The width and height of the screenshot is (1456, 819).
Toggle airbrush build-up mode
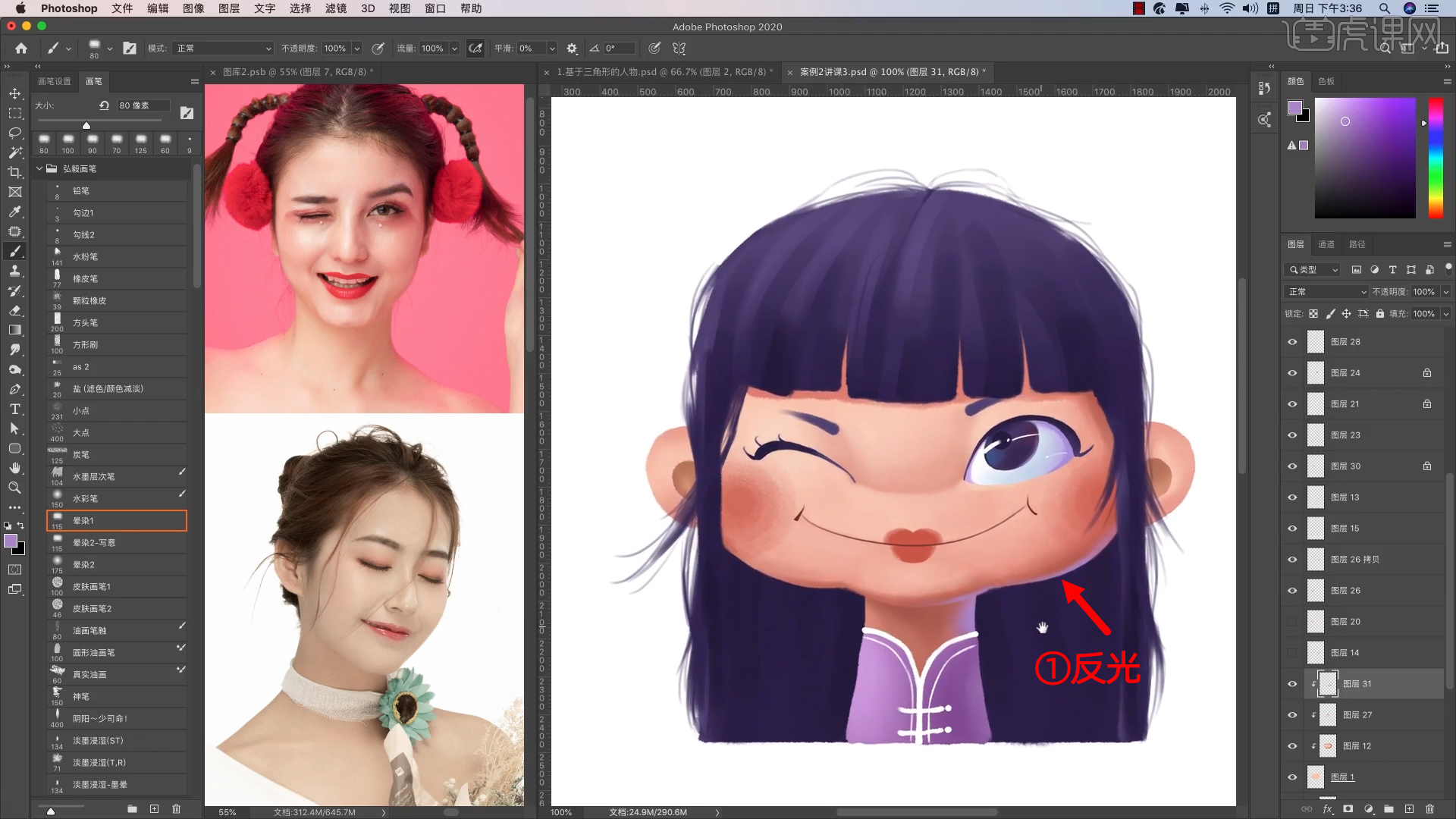pos(475,48)
